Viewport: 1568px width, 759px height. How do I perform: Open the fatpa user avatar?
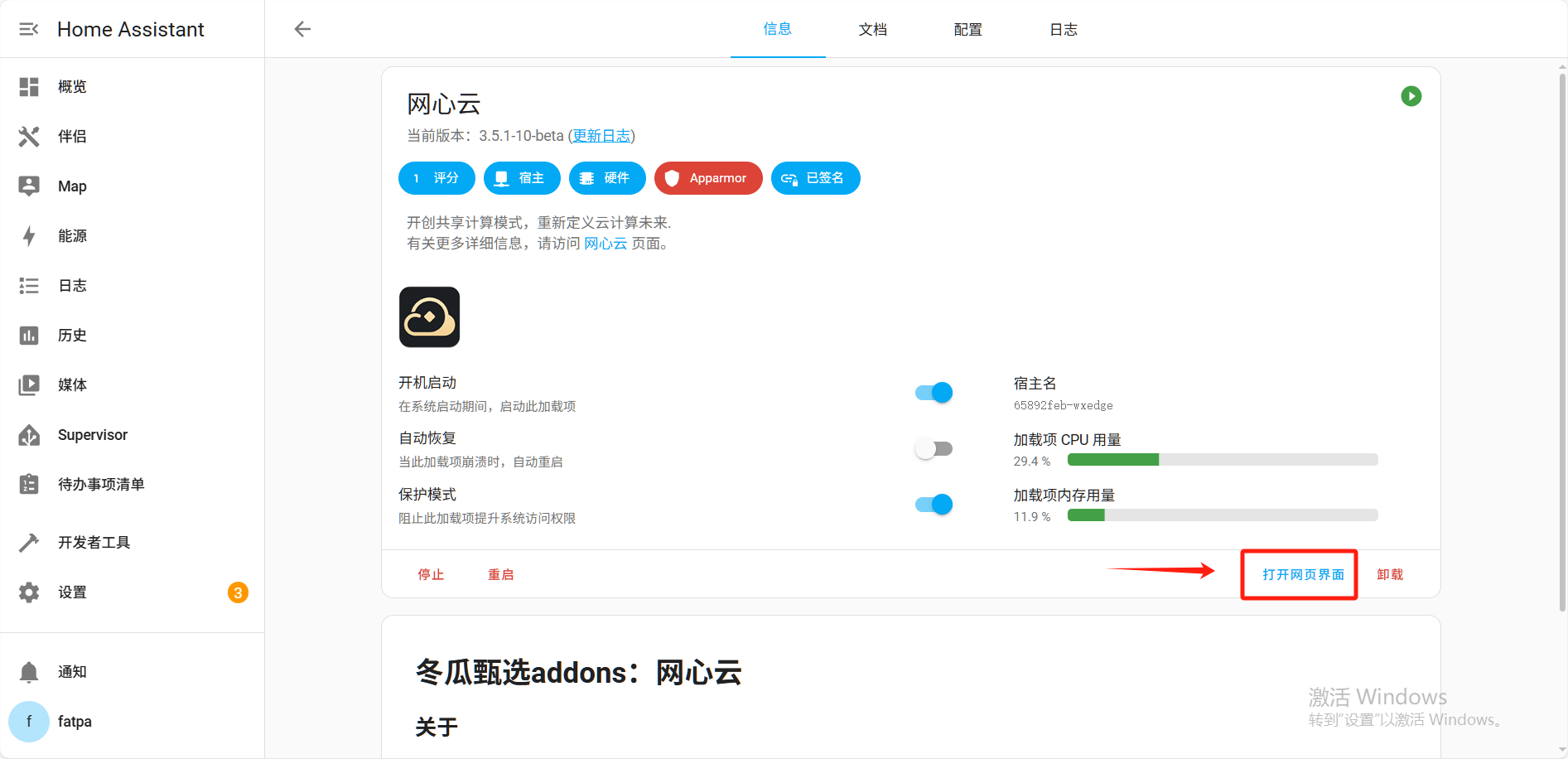29,722
